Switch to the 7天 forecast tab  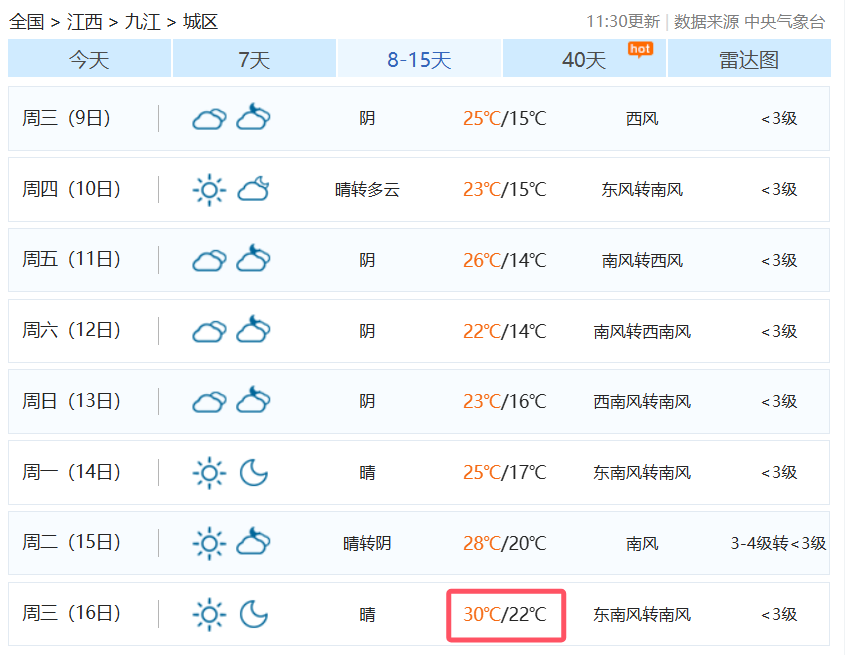coord(254,59)
